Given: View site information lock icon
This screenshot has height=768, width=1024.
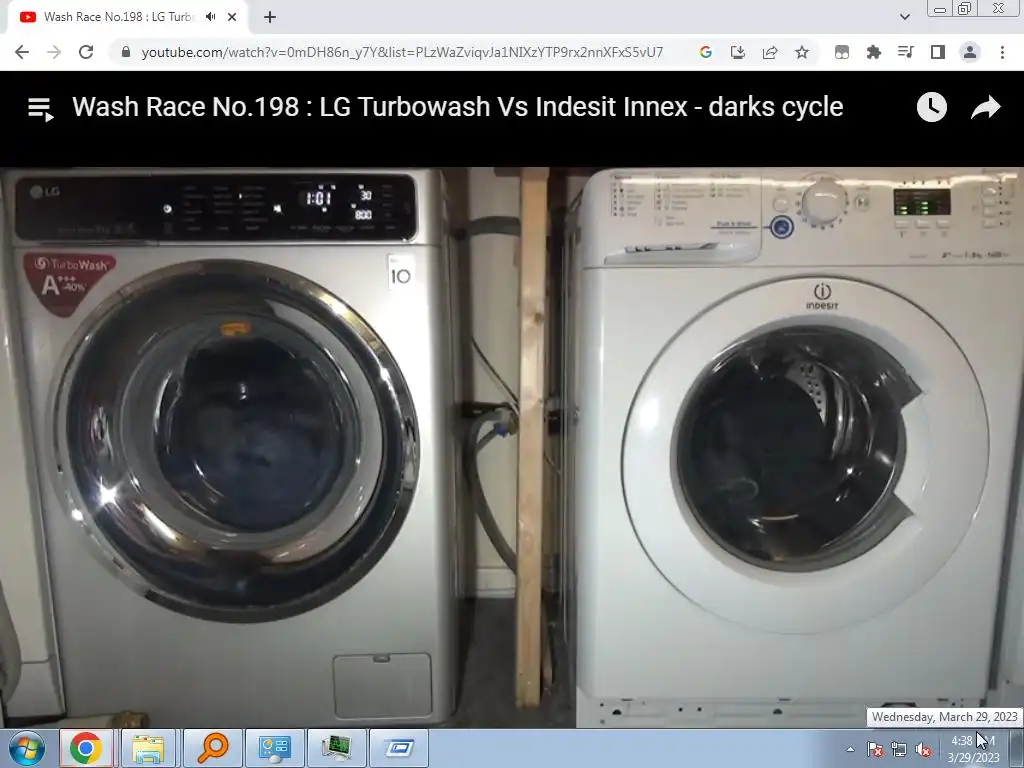Looking at the screenshot, I should coord(126,52).
